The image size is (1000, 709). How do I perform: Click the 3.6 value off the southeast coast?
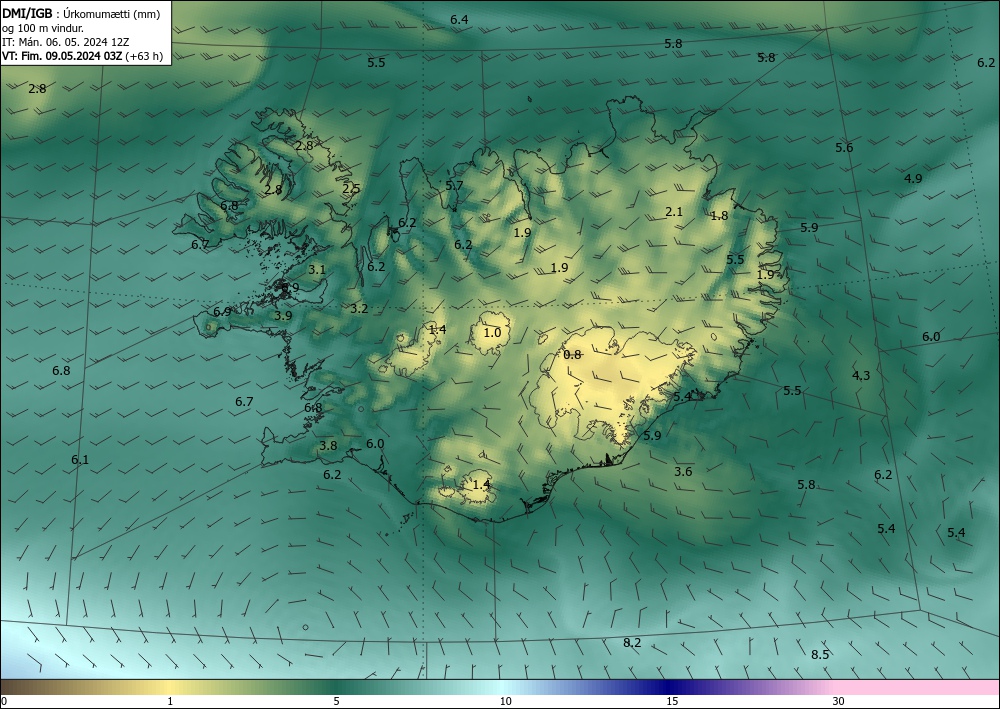coord(683,471)
